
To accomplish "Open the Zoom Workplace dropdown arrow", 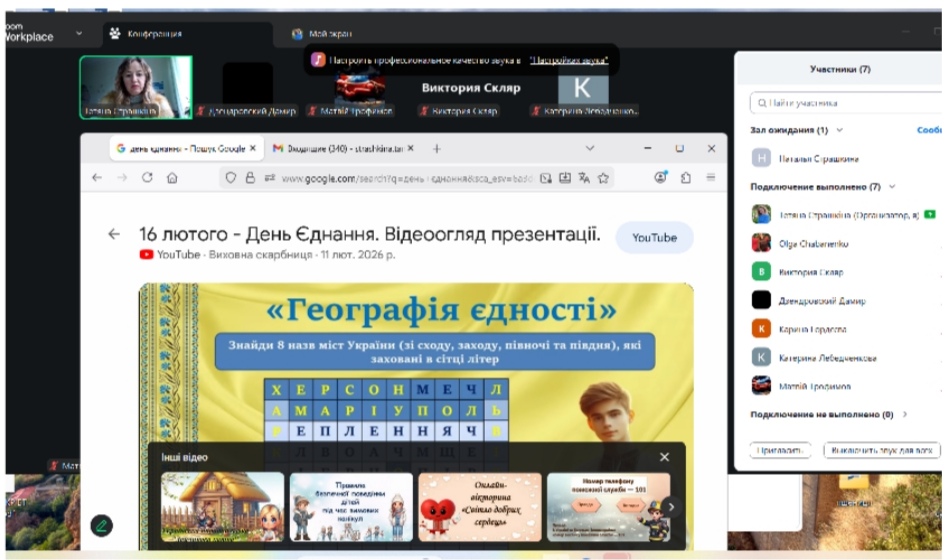I will point(79,34).
